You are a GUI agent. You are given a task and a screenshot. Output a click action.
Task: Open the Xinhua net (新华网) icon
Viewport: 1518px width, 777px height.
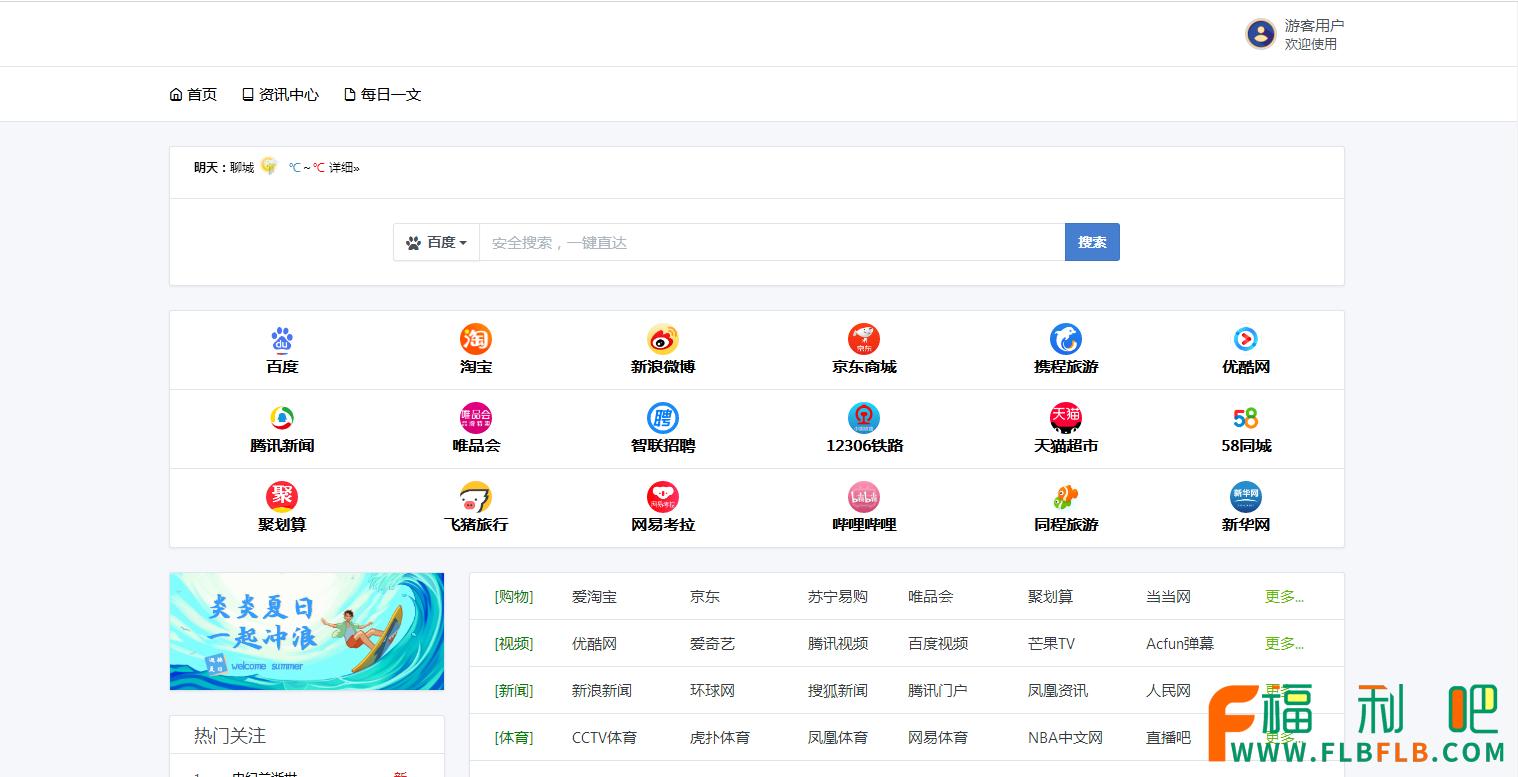pos(1246,497)
